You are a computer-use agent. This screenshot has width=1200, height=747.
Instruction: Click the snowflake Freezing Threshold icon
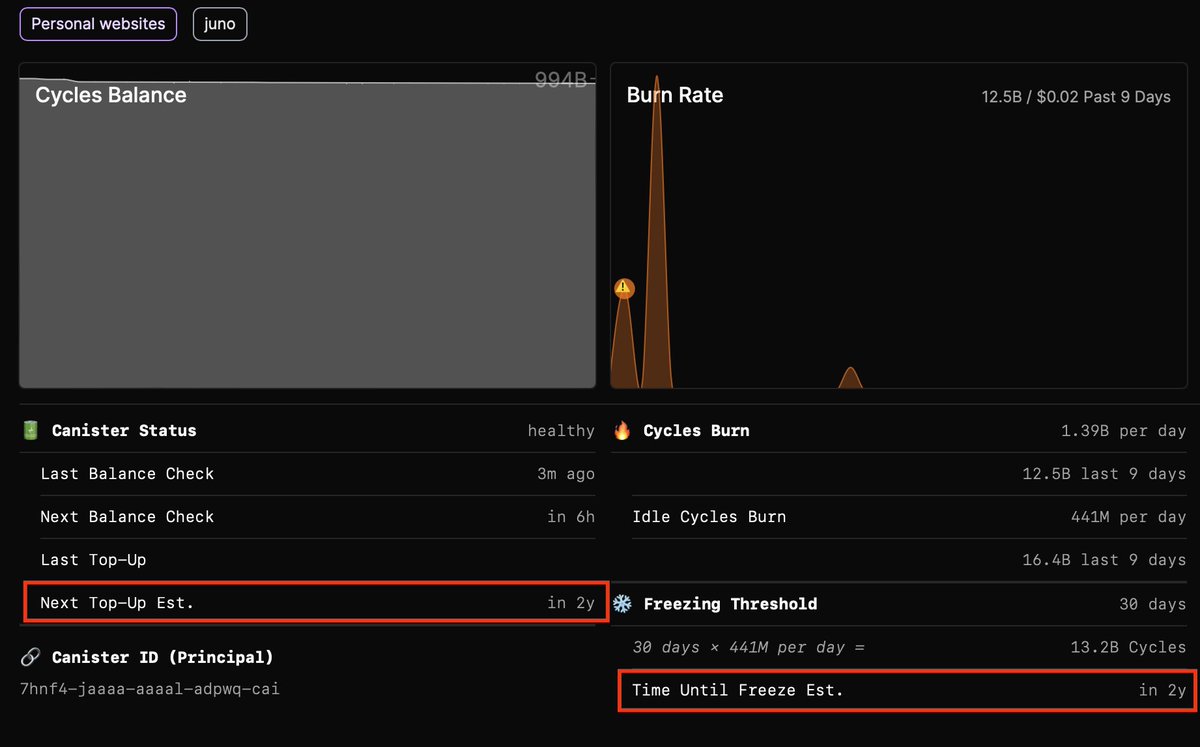(x=623, y=604)
